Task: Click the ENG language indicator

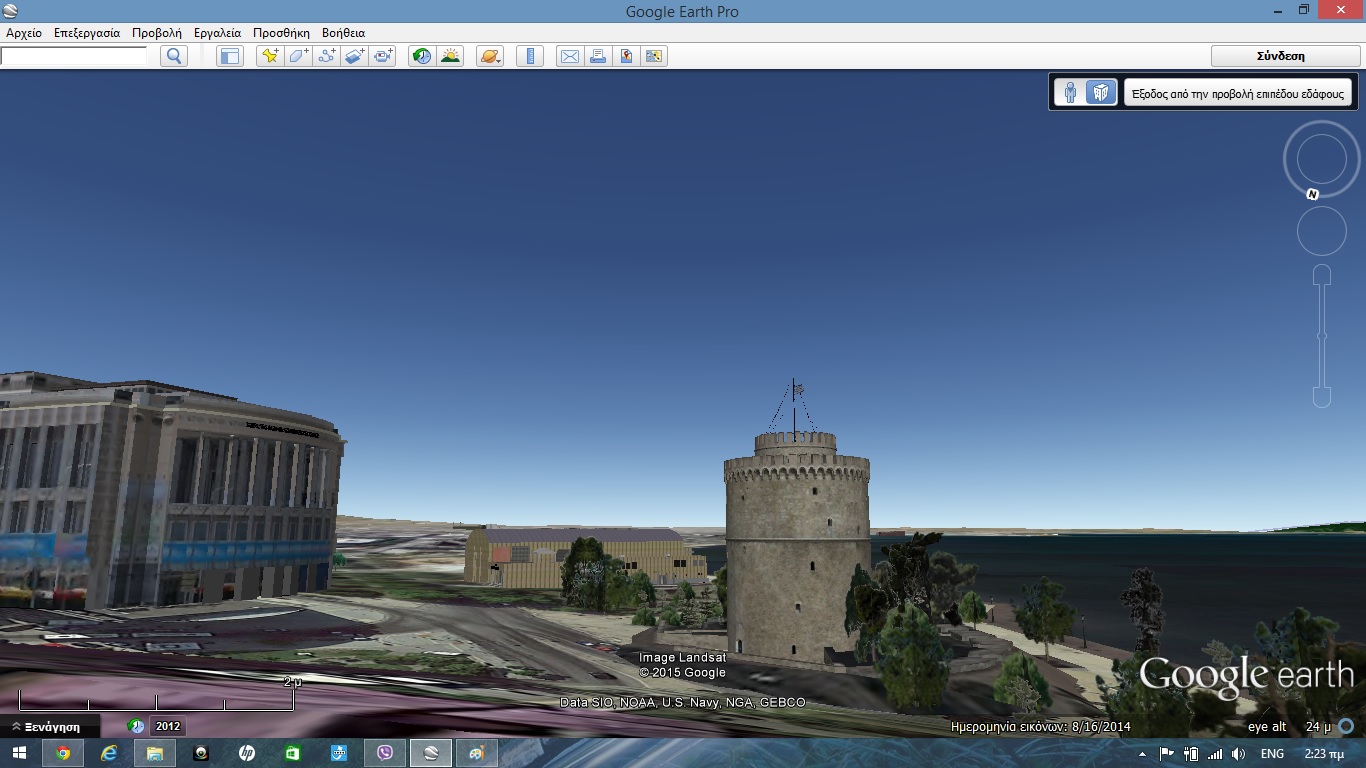Action: pos(1272,754)
